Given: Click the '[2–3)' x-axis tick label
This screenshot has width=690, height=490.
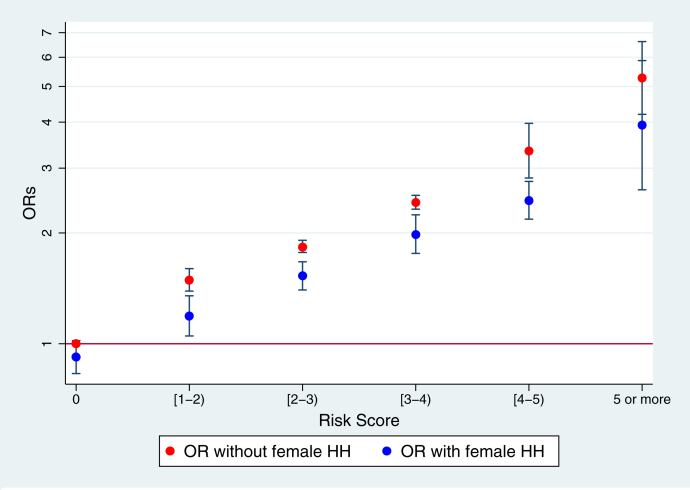Looking at the screenshot, I should (302, 399).
